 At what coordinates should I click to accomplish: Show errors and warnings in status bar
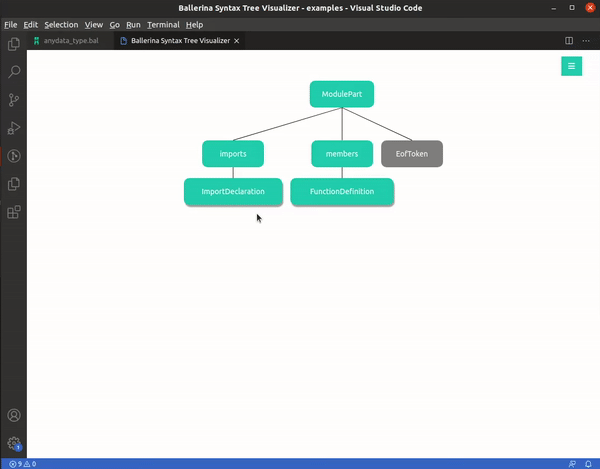[x=23, y=464]
